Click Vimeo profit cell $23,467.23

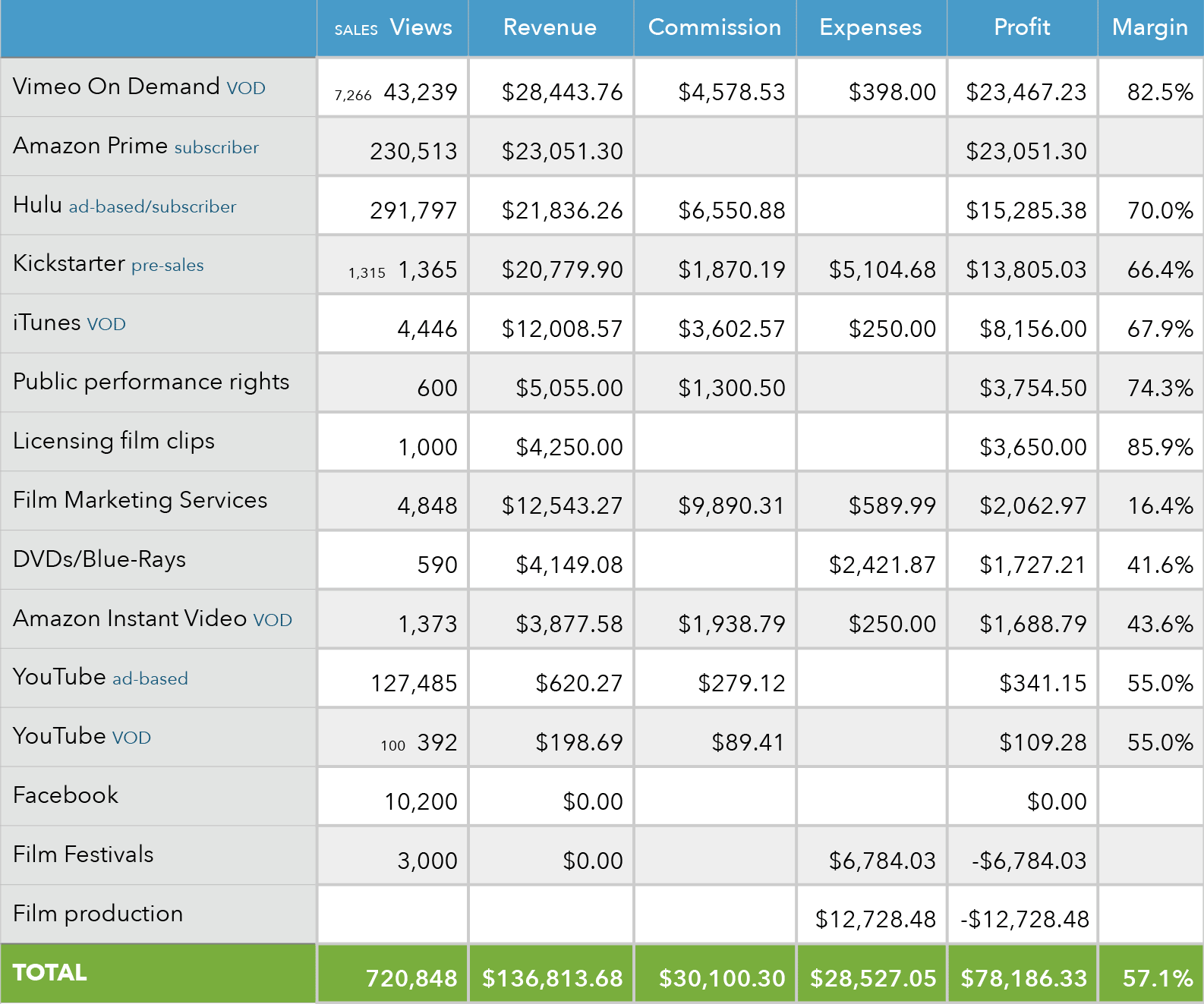[1022, 87]
